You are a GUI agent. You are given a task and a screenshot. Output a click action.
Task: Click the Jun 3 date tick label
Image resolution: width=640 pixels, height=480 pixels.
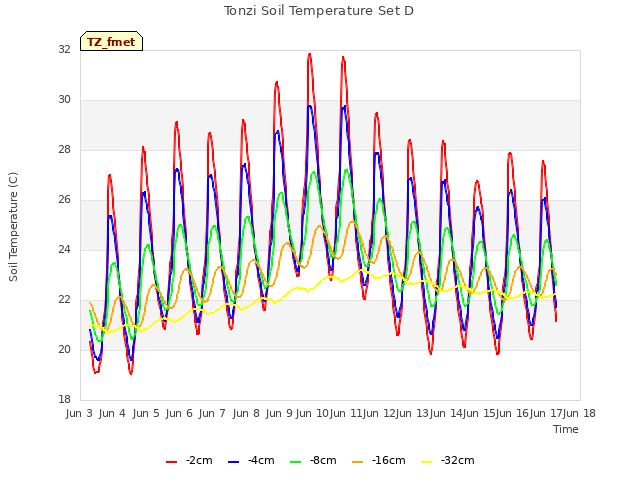79,413
